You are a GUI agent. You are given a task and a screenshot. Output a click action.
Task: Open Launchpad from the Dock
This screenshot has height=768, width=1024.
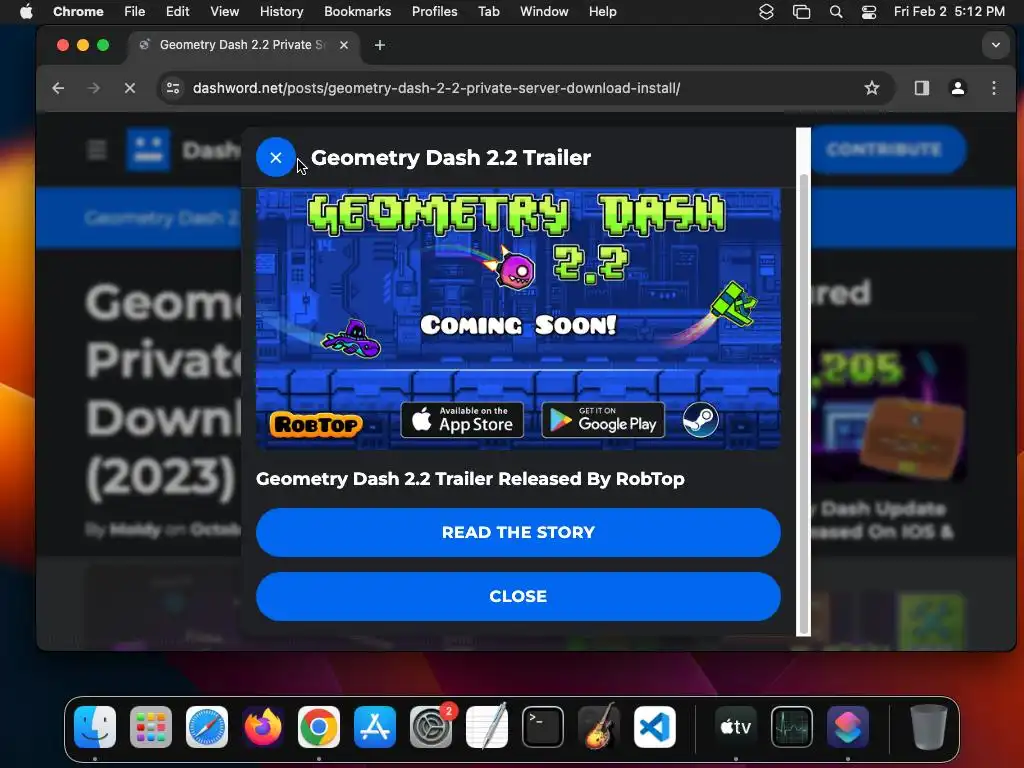tap(151, 727)
